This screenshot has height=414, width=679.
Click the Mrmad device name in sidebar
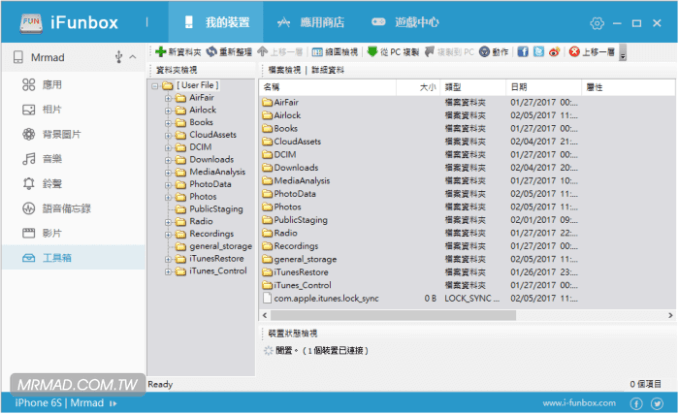[48, 57]
